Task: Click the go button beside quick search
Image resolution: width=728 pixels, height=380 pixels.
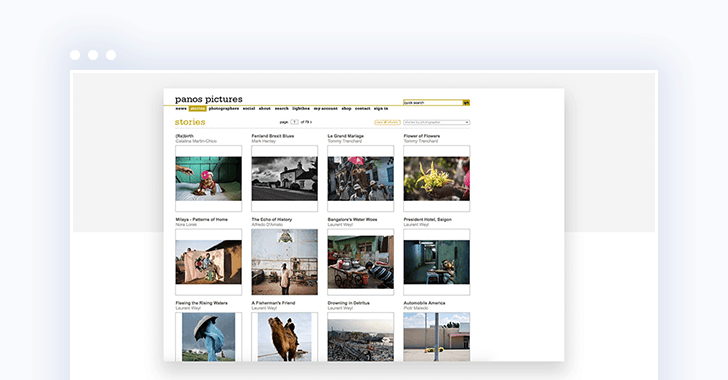Action: [467, 103]
